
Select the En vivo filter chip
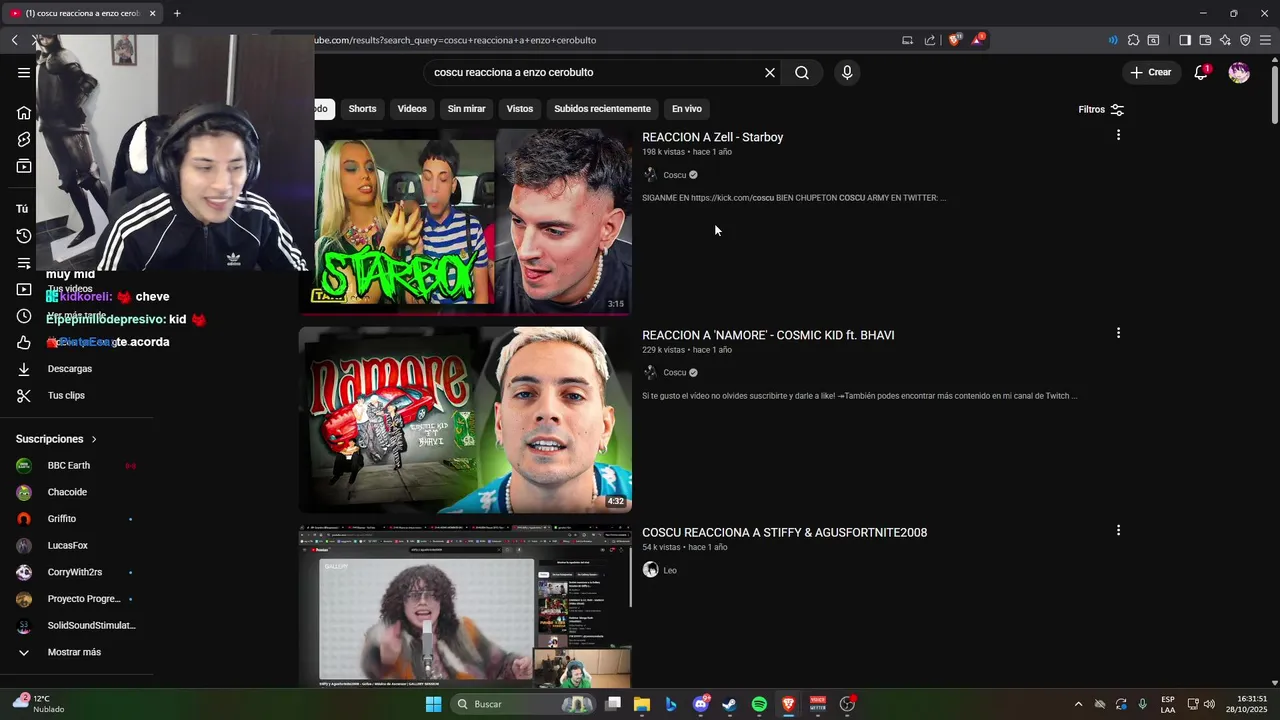click(x=687, y=109)
